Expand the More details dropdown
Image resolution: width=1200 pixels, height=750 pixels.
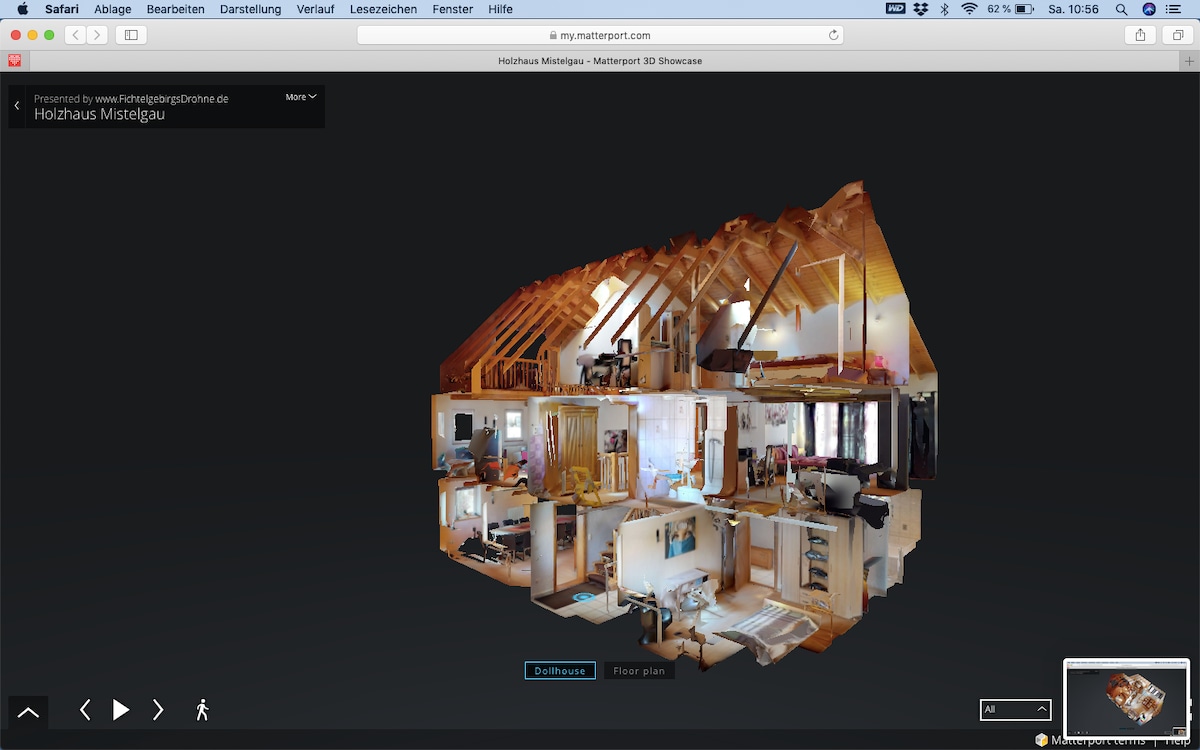tap(300, 97)
